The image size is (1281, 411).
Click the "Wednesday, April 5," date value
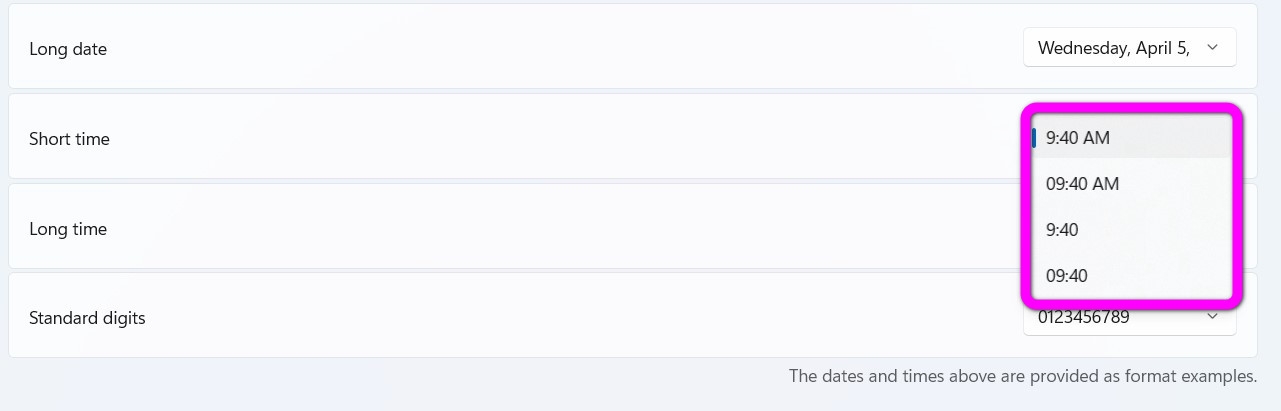coord(1113,48)
